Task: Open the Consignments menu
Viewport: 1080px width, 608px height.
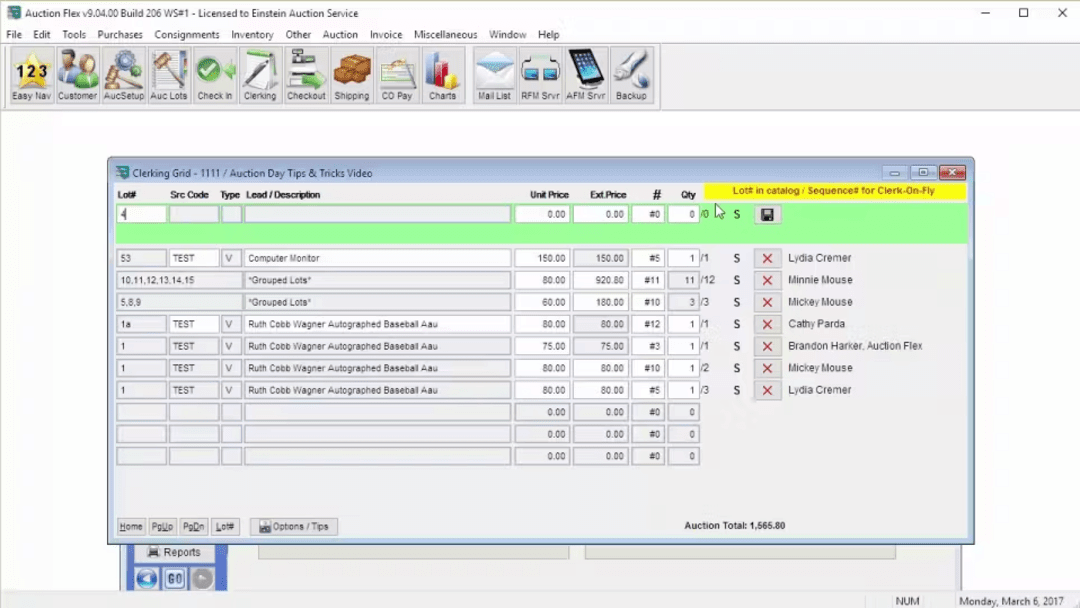Action: tap(187, 34)
